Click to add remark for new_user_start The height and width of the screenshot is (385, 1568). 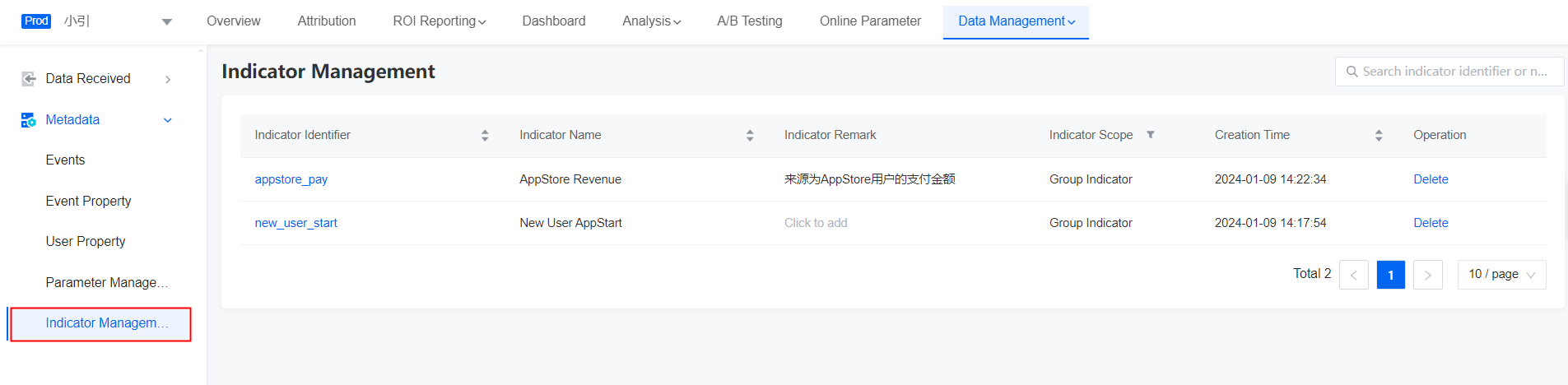816,223
